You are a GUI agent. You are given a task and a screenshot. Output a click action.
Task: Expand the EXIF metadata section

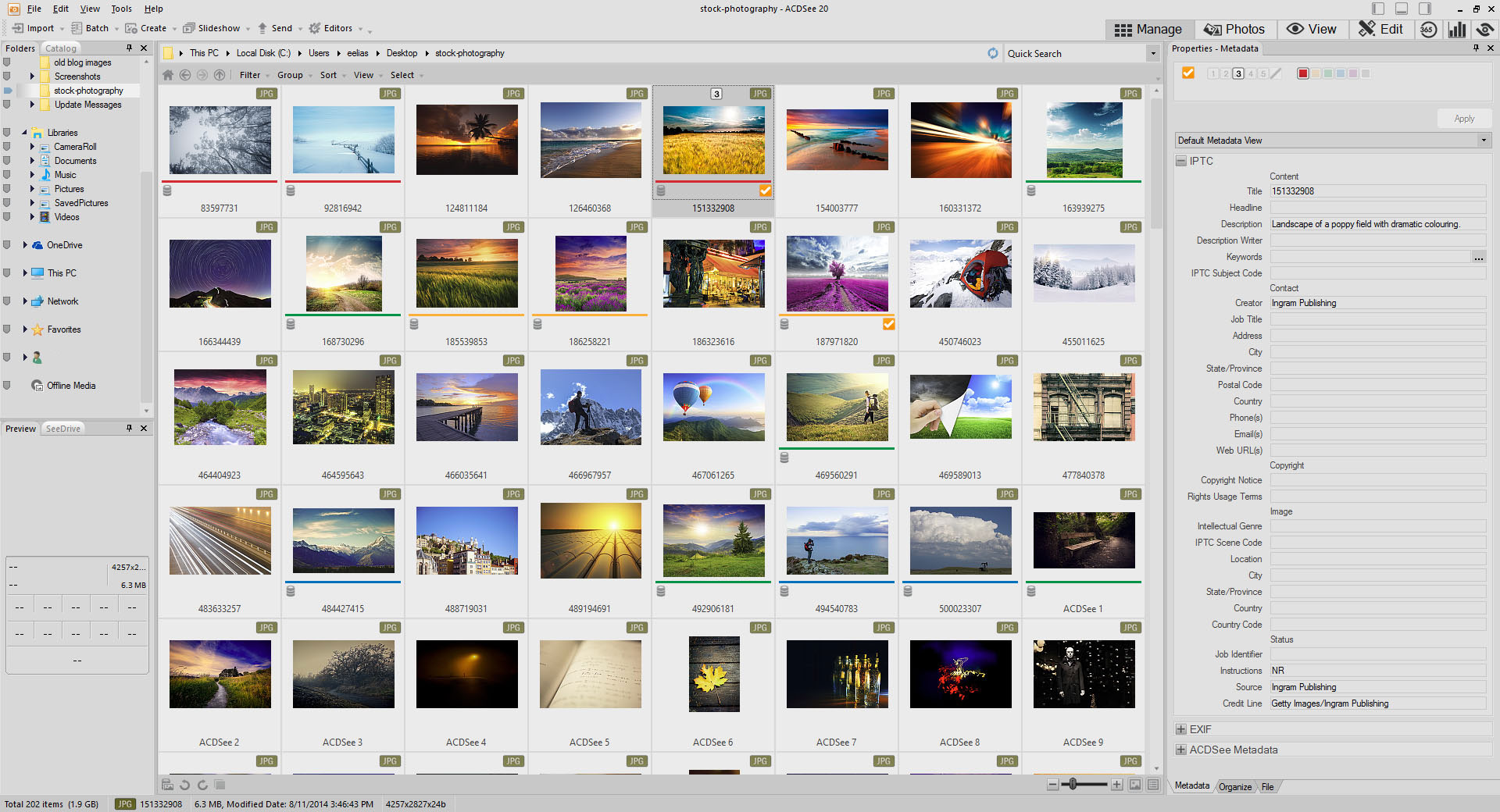(1181, 729)
